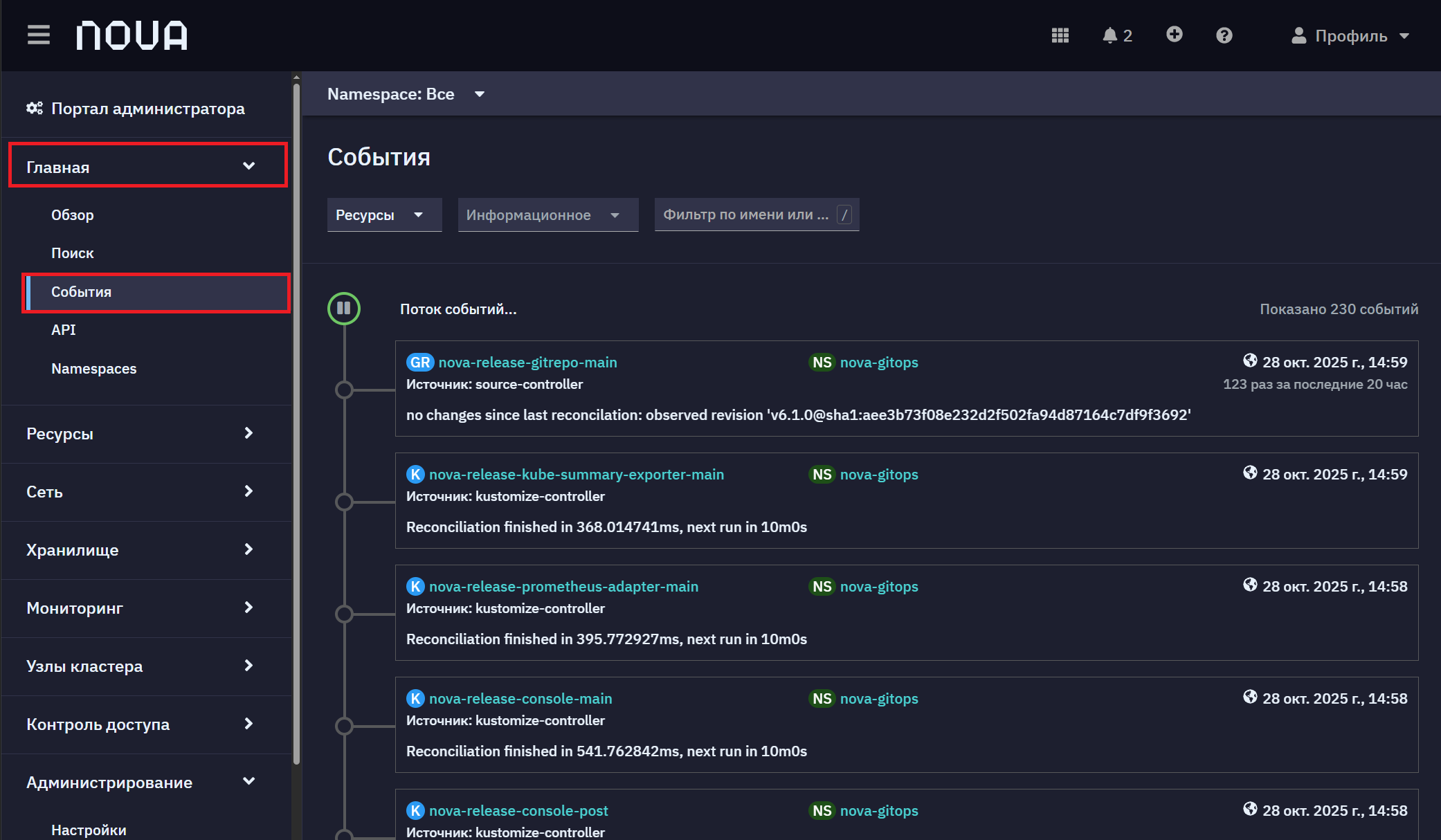Open the help question mark icon
This screenshot has height=840, width=1441.
coord(1224,35)
